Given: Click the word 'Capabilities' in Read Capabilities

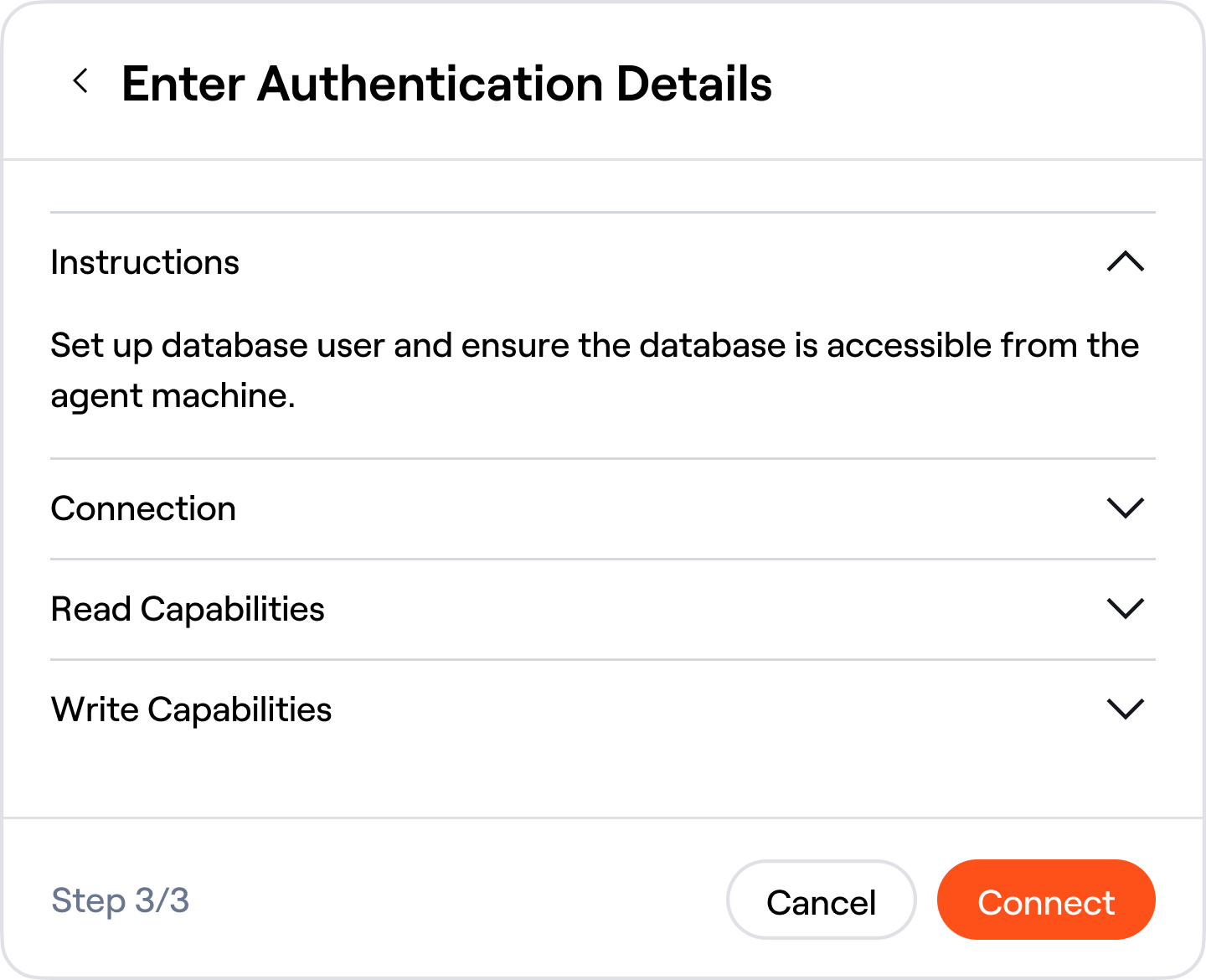Looking at the screenshot, I should [x=232, y=609].
